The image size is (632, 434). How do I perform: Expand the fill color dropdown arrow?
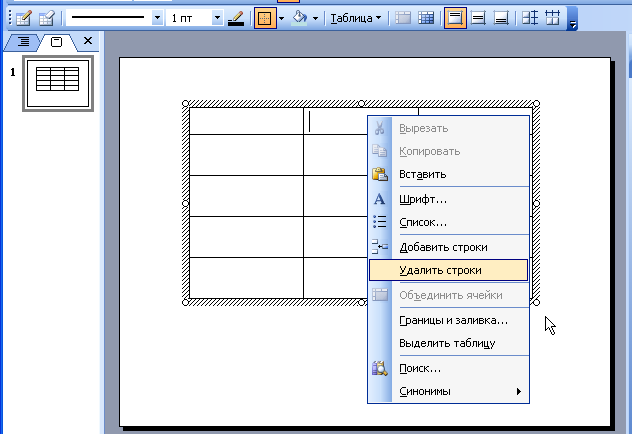point(315,18)
